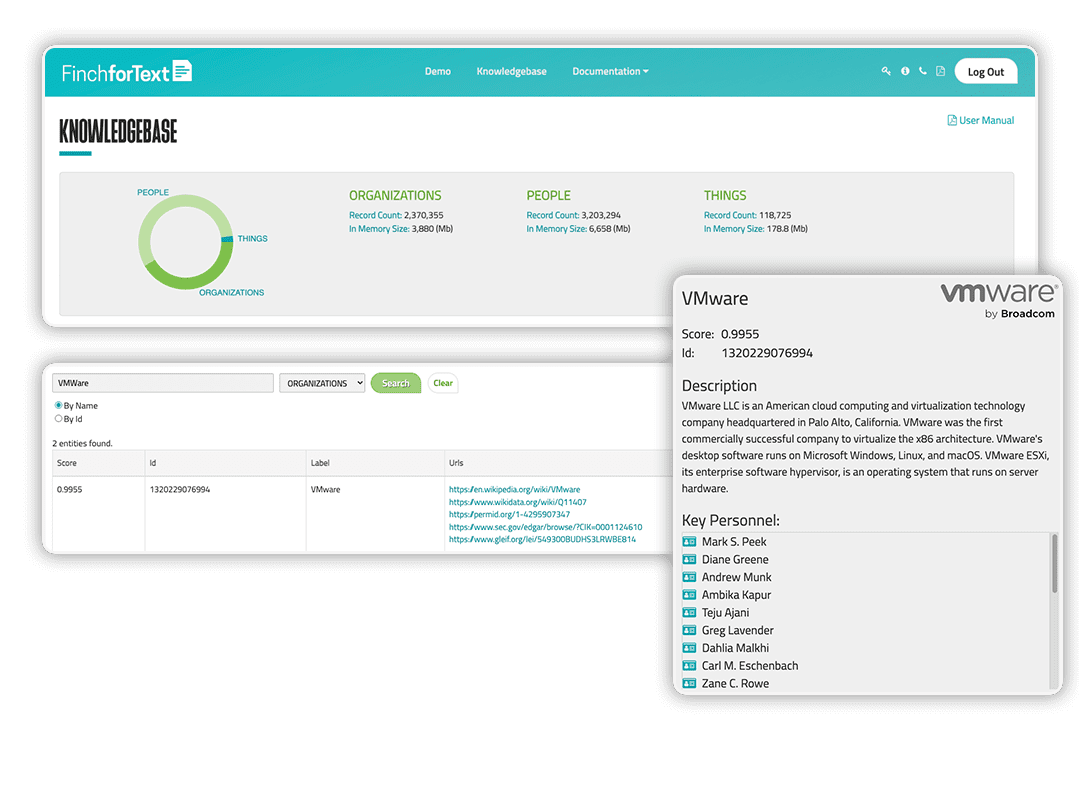The image size is (1080, 800).
Task: Open contact card icon for Diane Greene
Action: [x=689, y=560]
